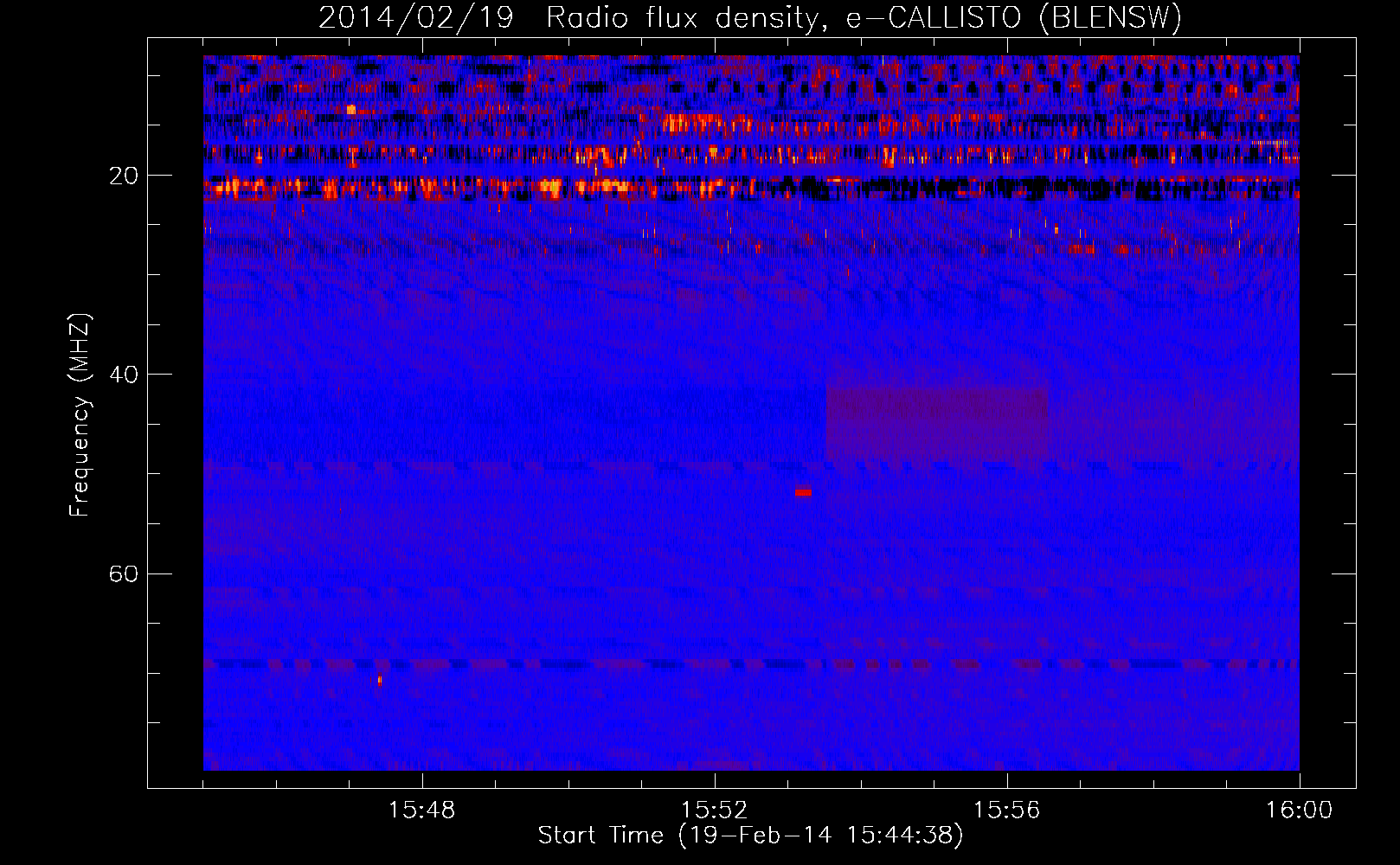Click the 20 MHz frequency tick label
Image resolution: width=1400 pixels, height=865 pixels.
[124, 176]
